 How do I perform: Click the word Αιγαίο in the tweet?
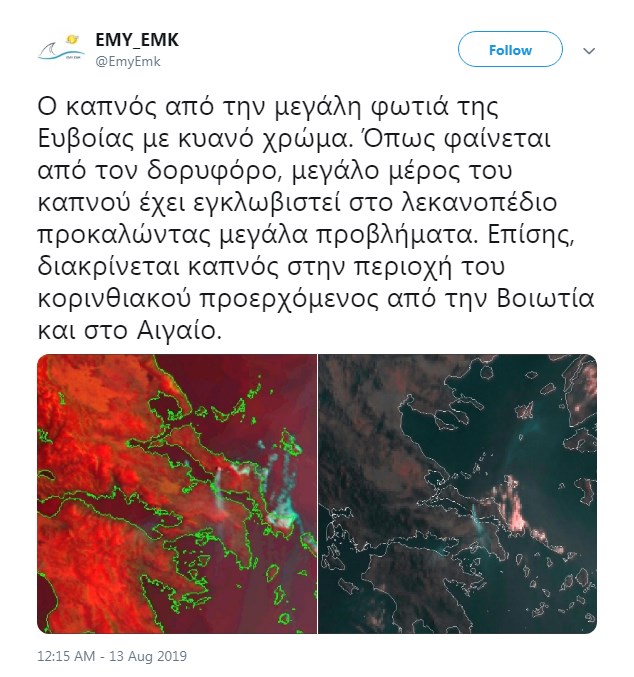tap(179, 331)
